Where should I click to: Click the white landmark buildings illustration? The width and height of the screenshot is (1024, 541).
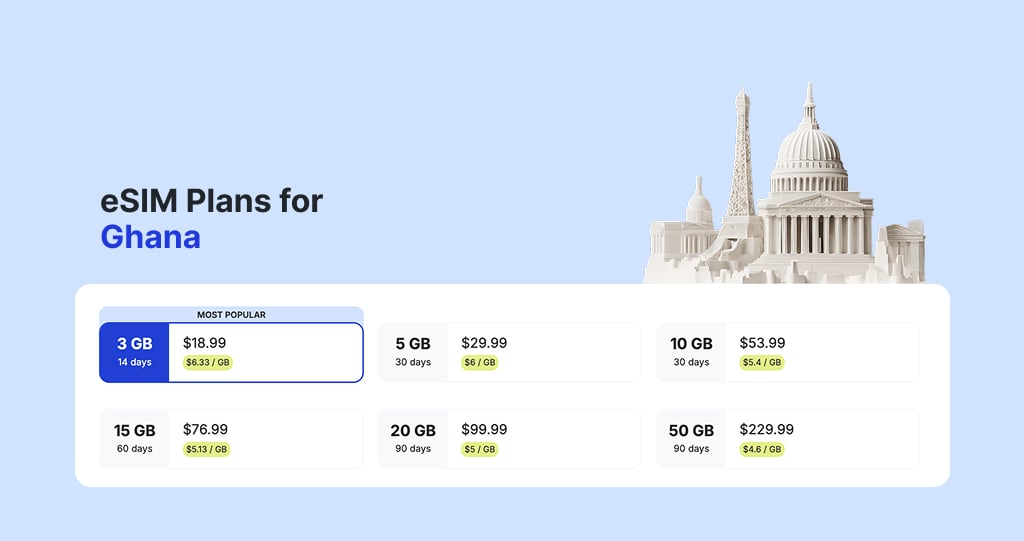point(790,200)
